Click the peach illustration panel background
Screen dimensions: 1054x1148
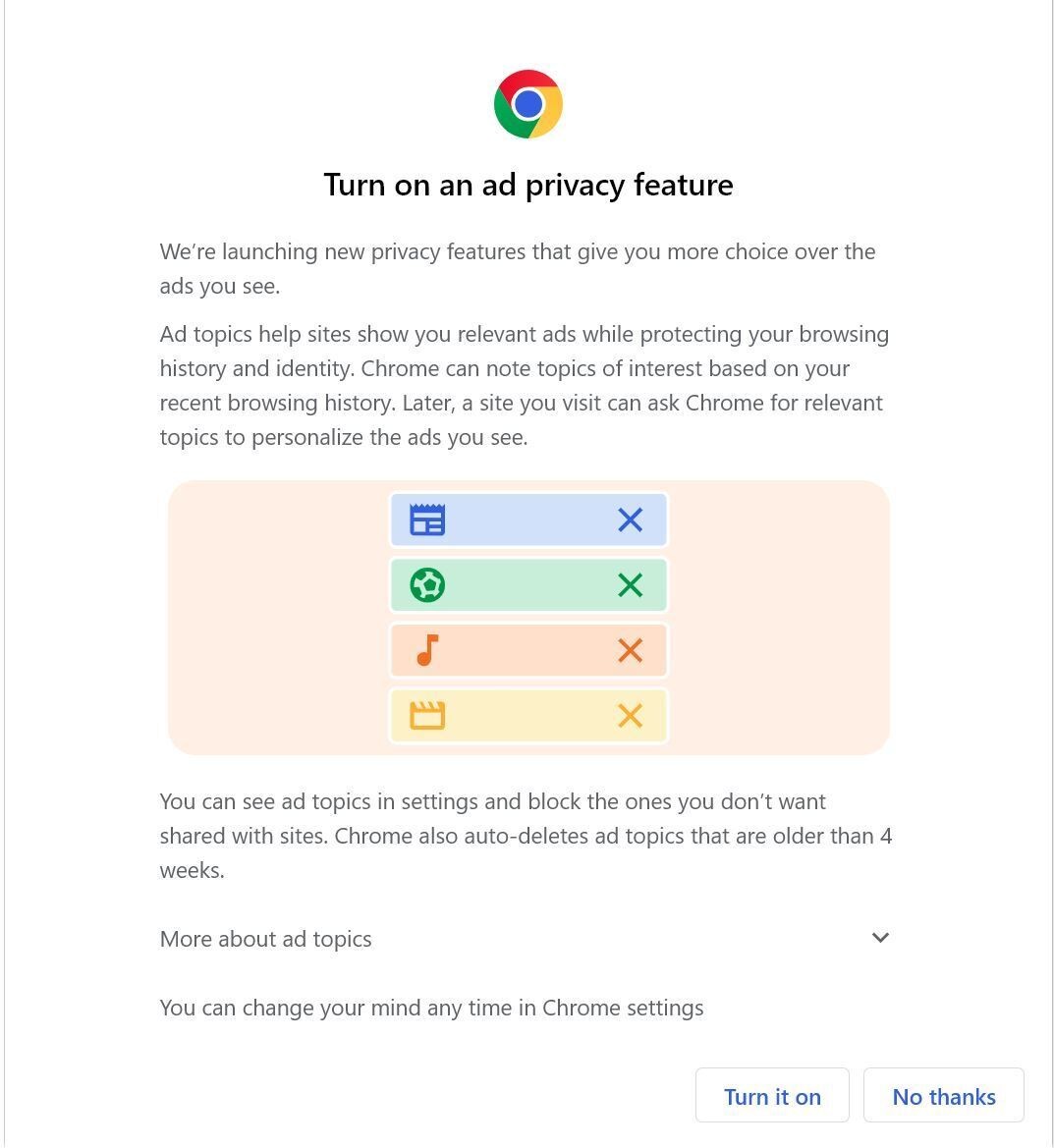(278, 617)
